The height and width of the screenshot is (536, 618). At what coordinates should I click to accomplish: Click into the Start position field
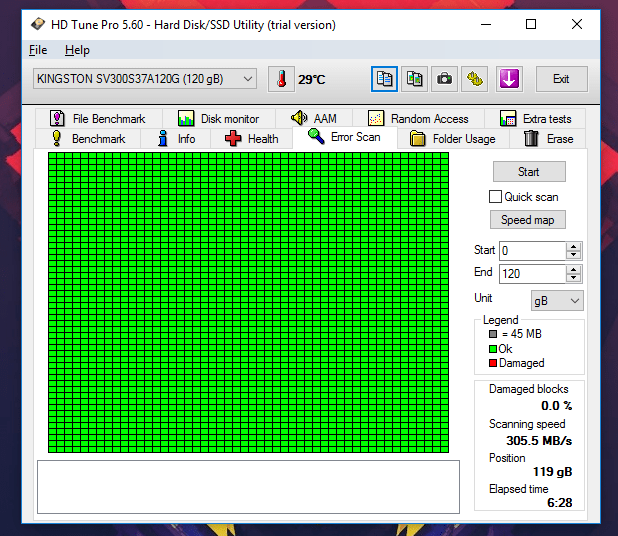[x=532, y=251]
